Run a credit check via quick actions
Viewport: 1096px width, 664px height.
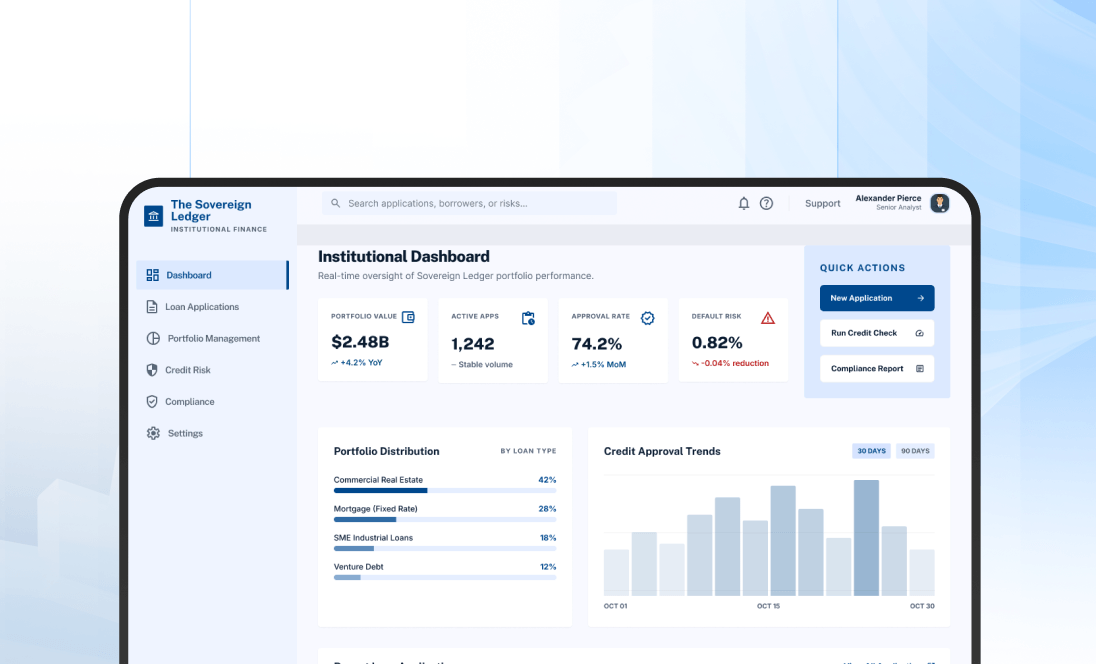coord(876,333)
